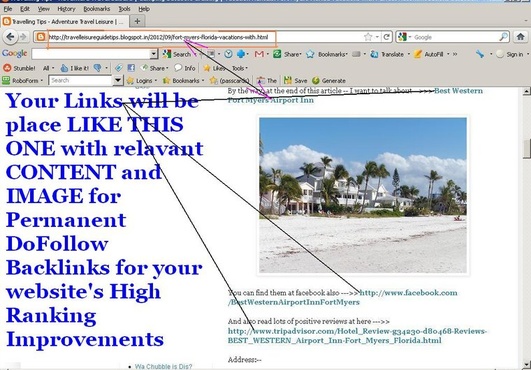
Task: Click the AutoFill pencil button
Action: pyautogui.click(x=428, y=54)
